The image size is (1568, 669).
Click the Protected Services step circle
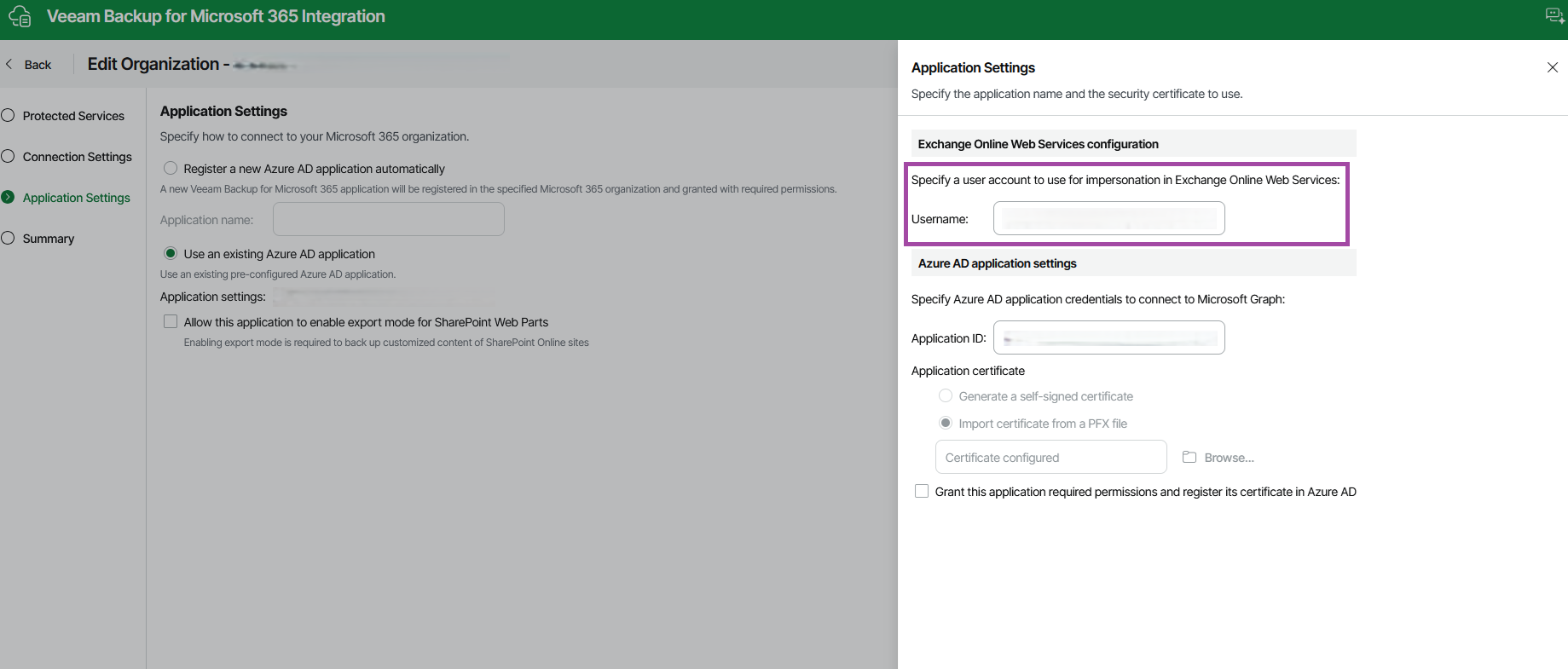click(x=9, y=116)
